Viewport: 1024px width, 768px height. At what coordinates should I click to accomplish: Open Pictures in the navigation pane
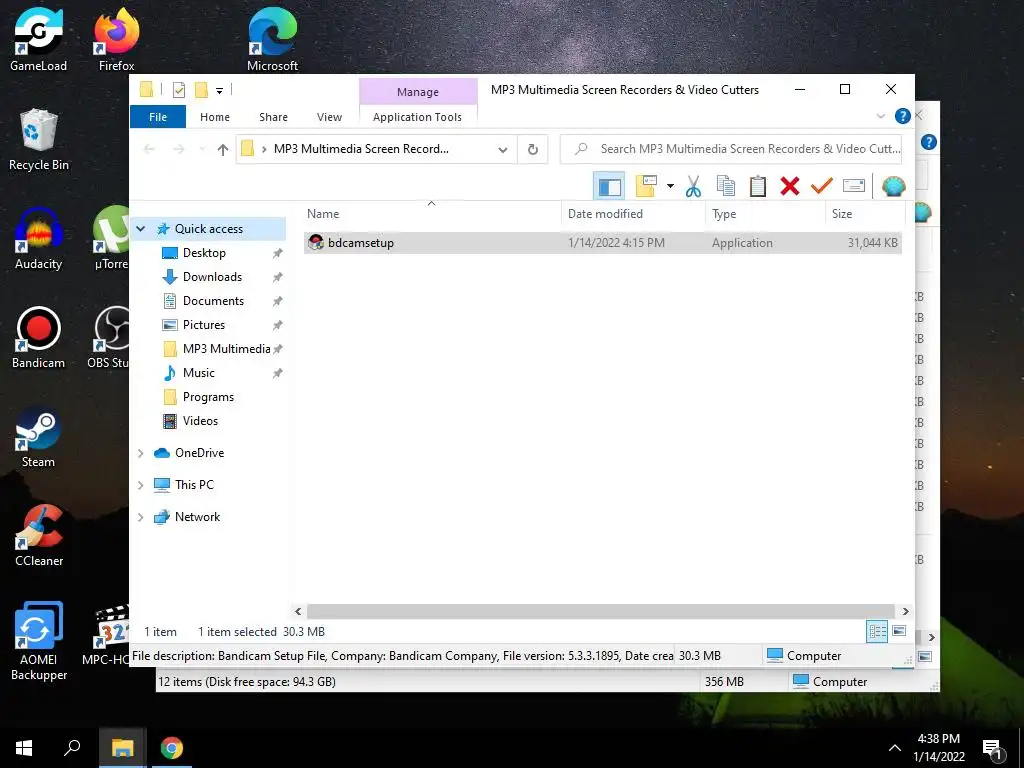pos(204,325)
